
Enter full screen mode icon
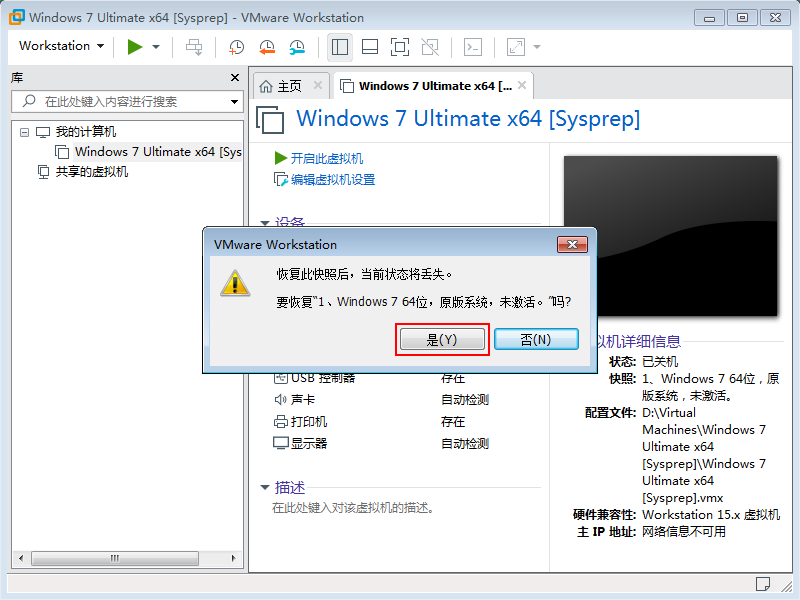399,47
